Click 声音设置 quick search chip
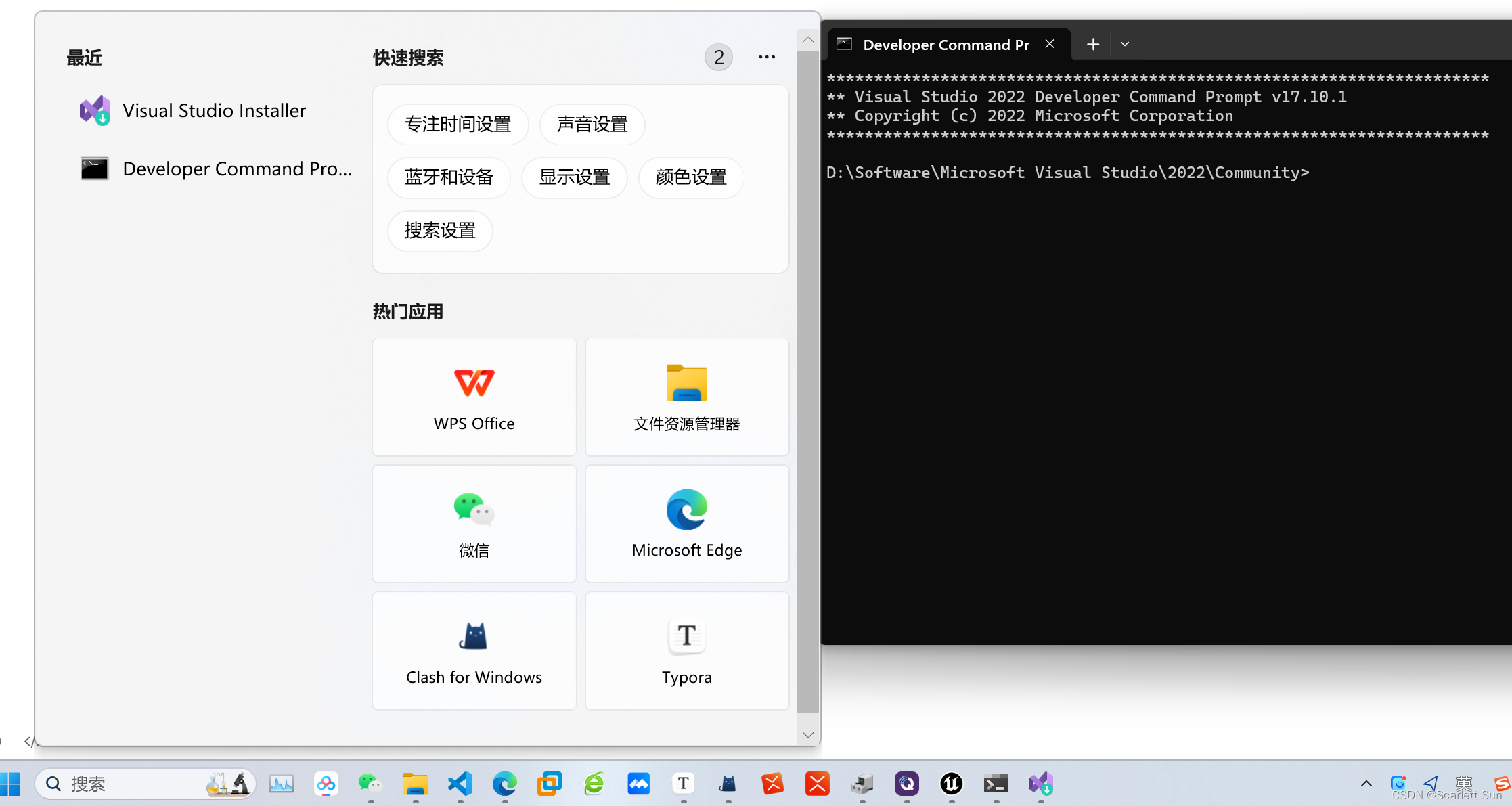This screenshot has width=1512, height=806. 592,125
